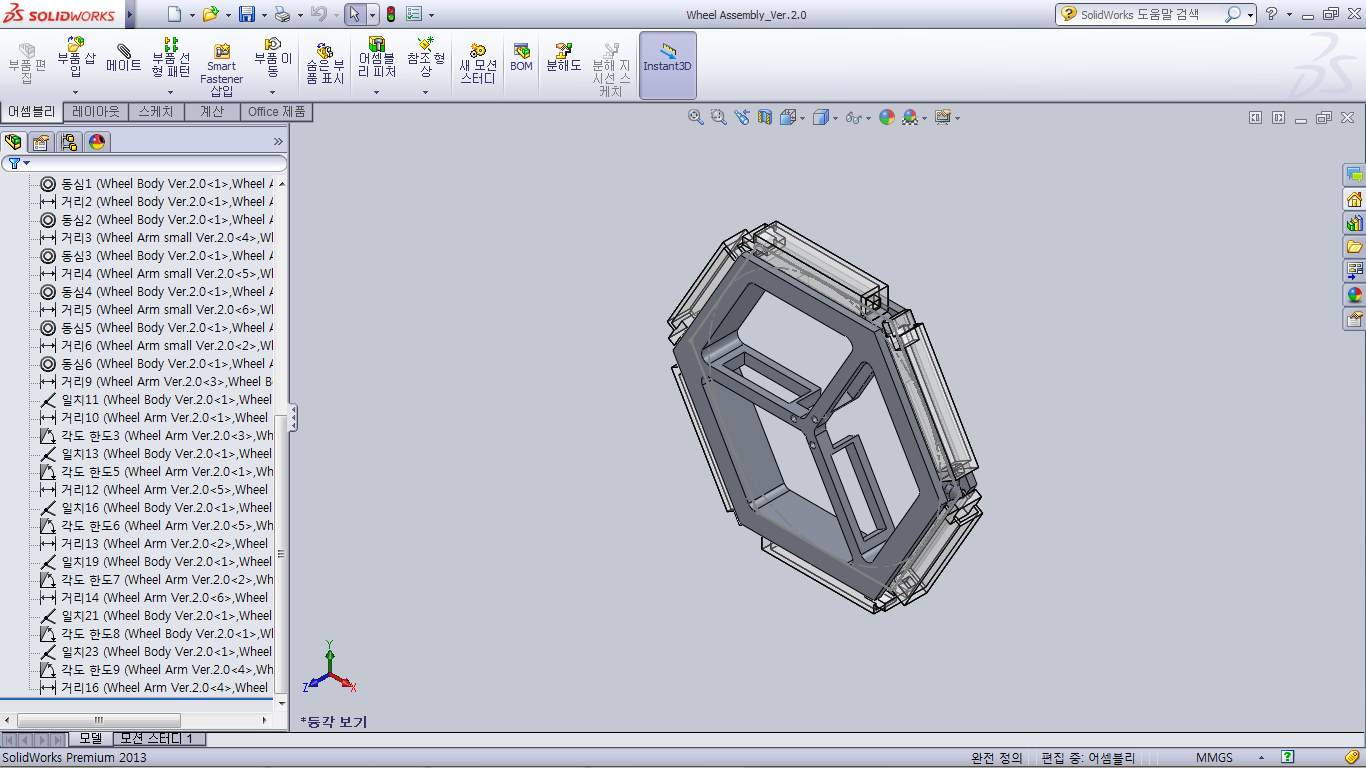Click Smart Fastener insert icon
The width and height of the screenshot is (1366, 768).
click(221, 66)
